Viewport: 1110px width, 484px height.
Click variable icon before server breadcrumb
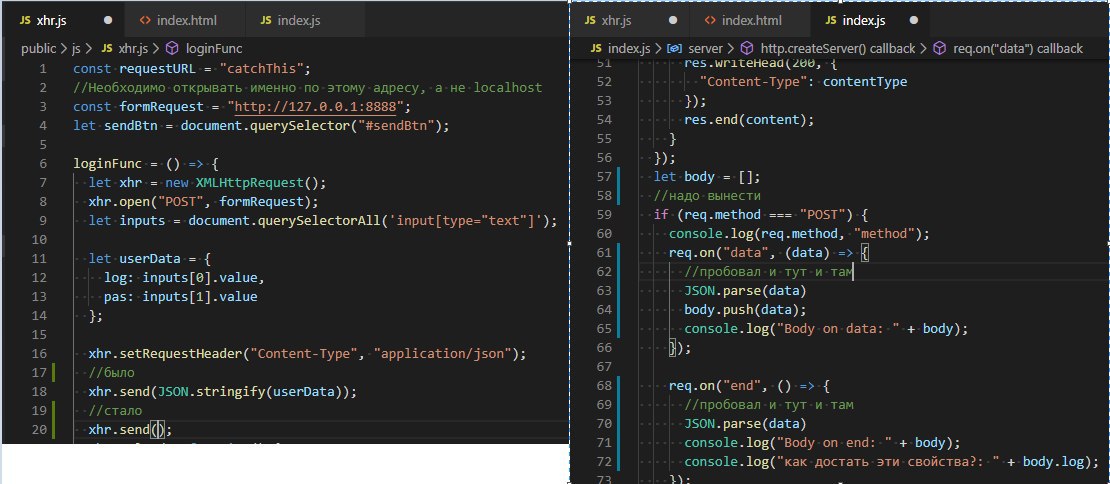coord(675,48)
